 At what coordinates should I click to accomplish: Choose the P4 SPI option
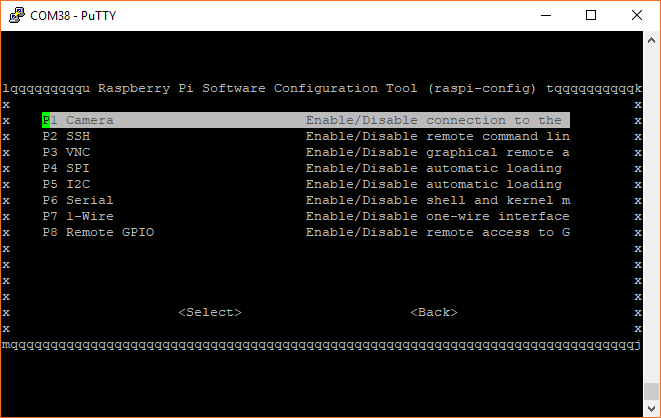pyautogui.click(x=306, y=168)
